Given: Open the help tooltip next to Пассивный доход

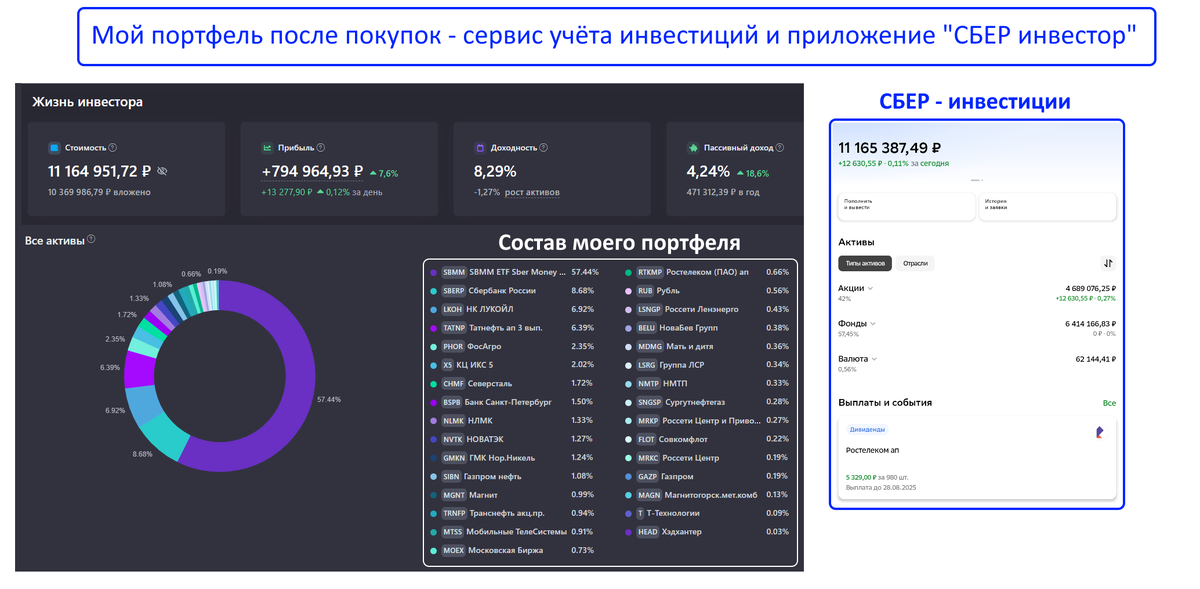Looking at the screenshot, I should (x=780, y=147).
